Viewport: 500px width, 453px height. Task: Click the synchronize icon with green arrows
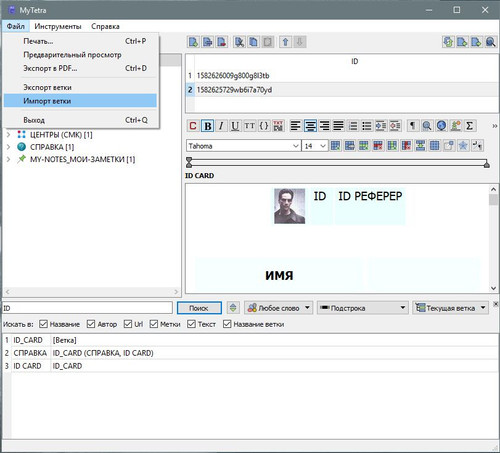[x=448, y=42]
